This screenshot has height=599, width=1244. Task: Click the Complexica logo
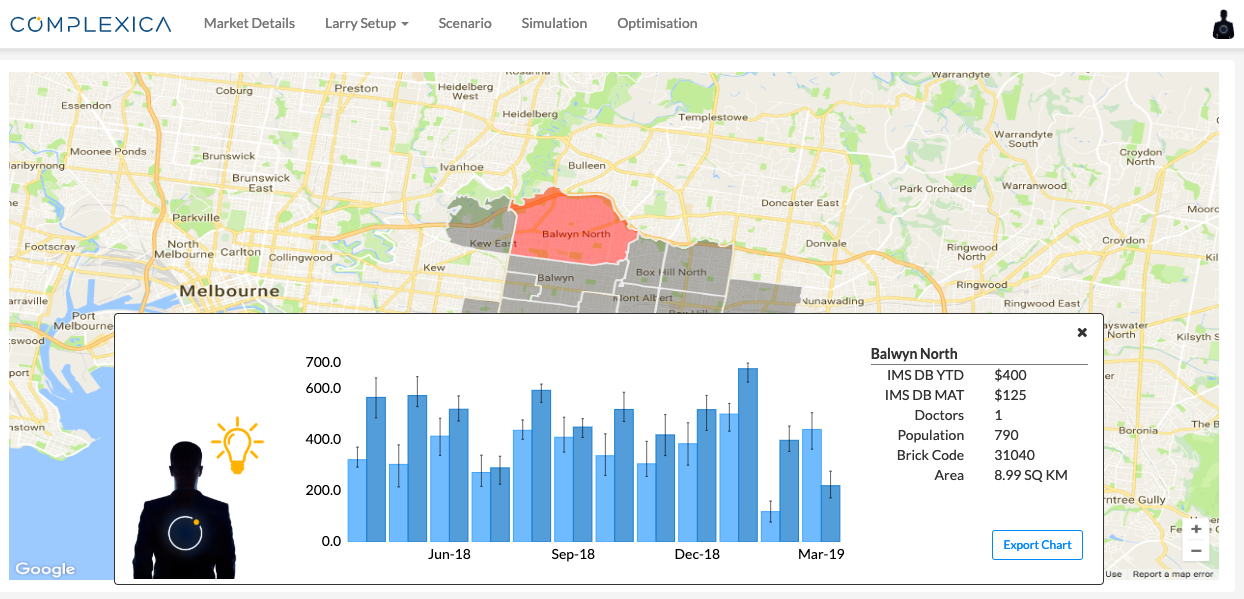pos(91,23)
